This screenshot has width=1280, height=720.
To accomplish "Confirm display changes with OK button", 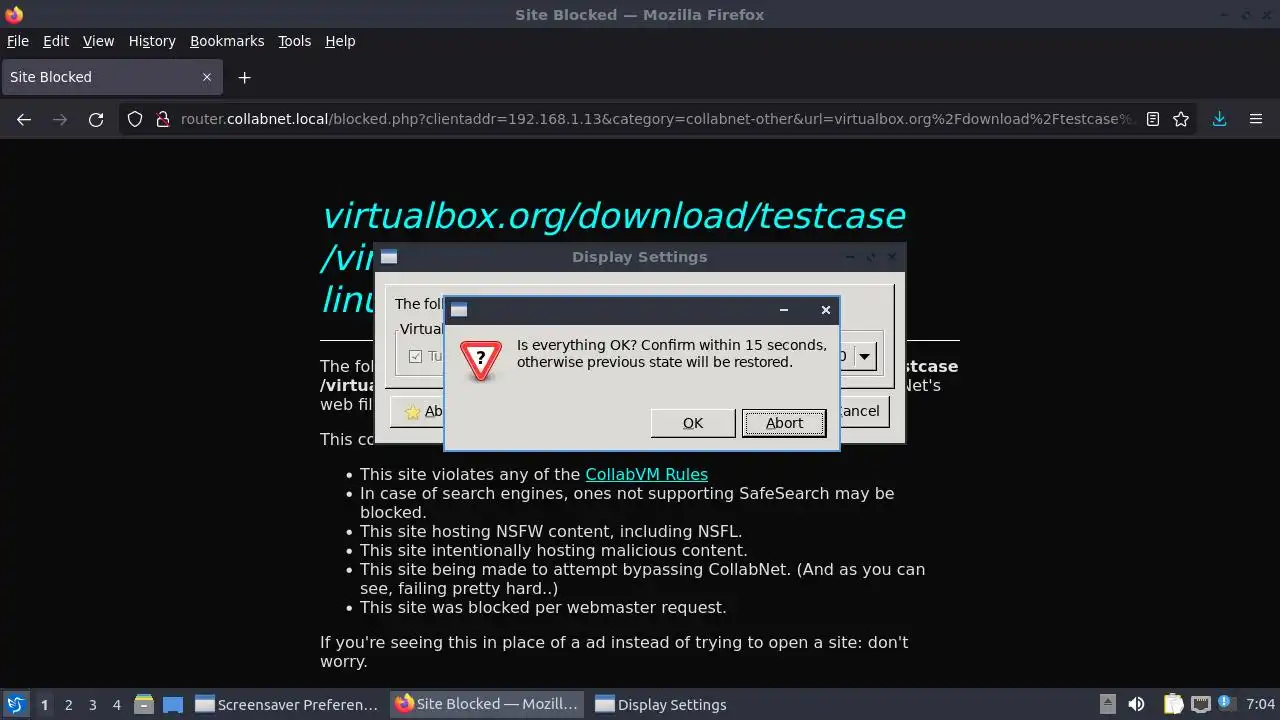I will 693,423.
